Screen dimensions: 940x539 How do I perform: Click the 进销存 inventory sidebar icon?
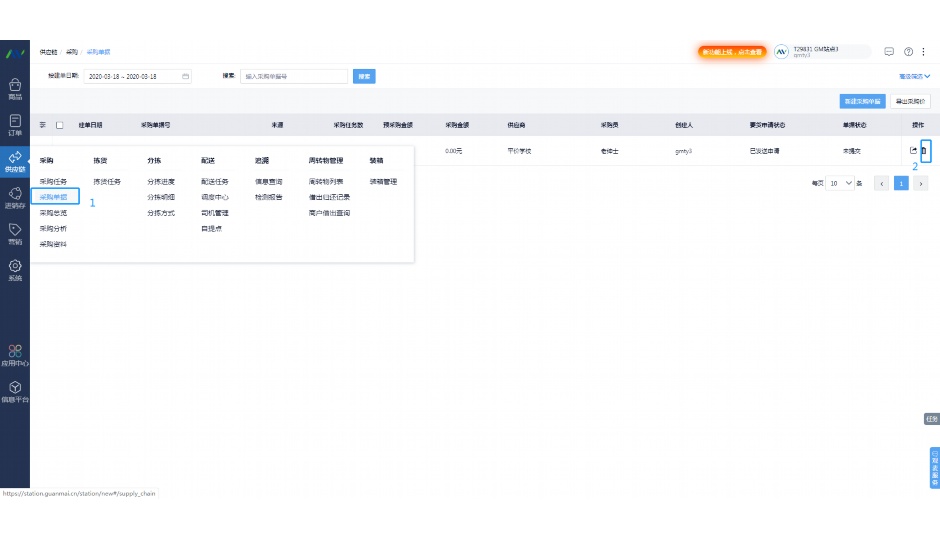(x=15, y=197)
